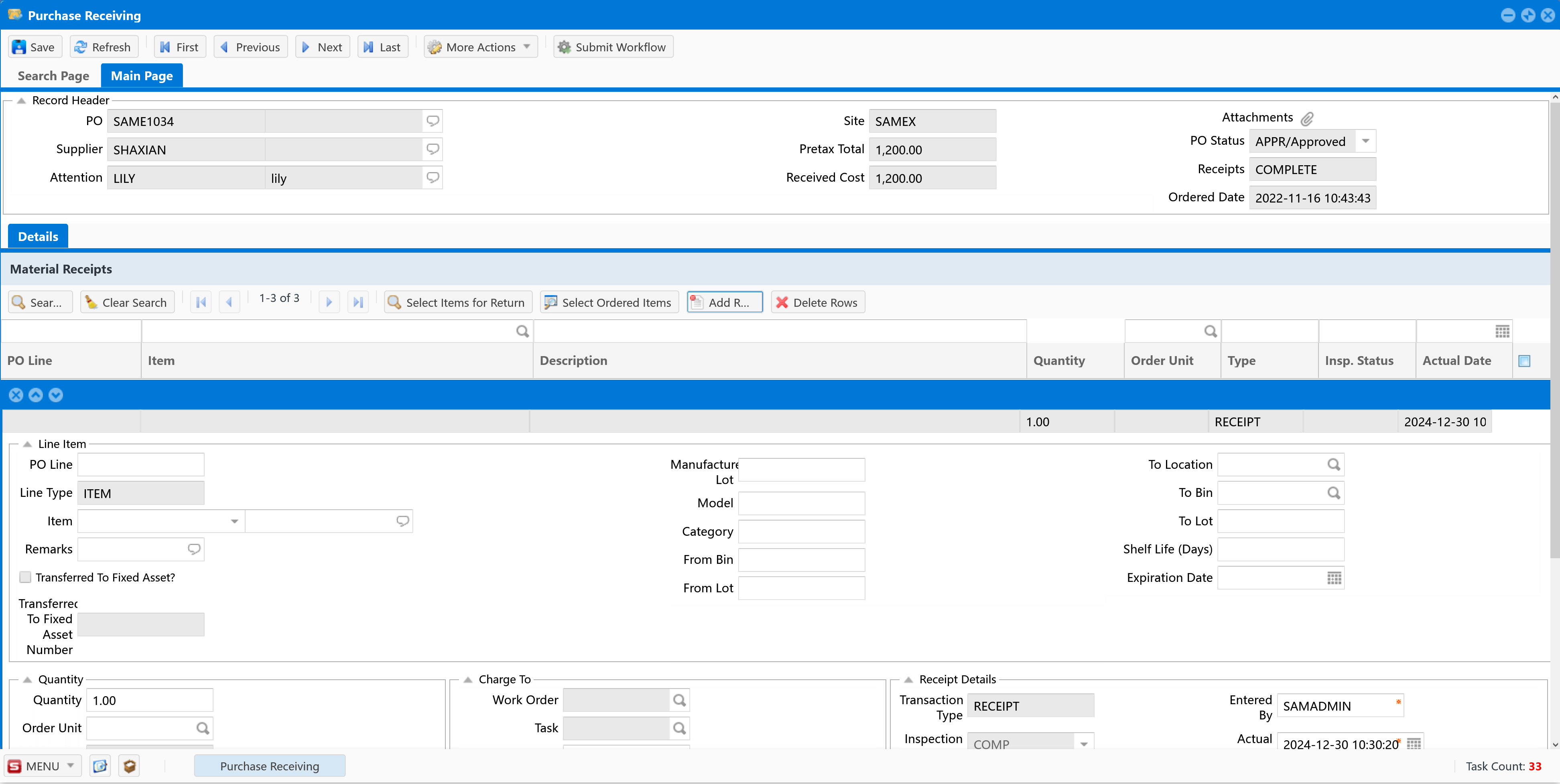Collapse the Quantity section

27,679
